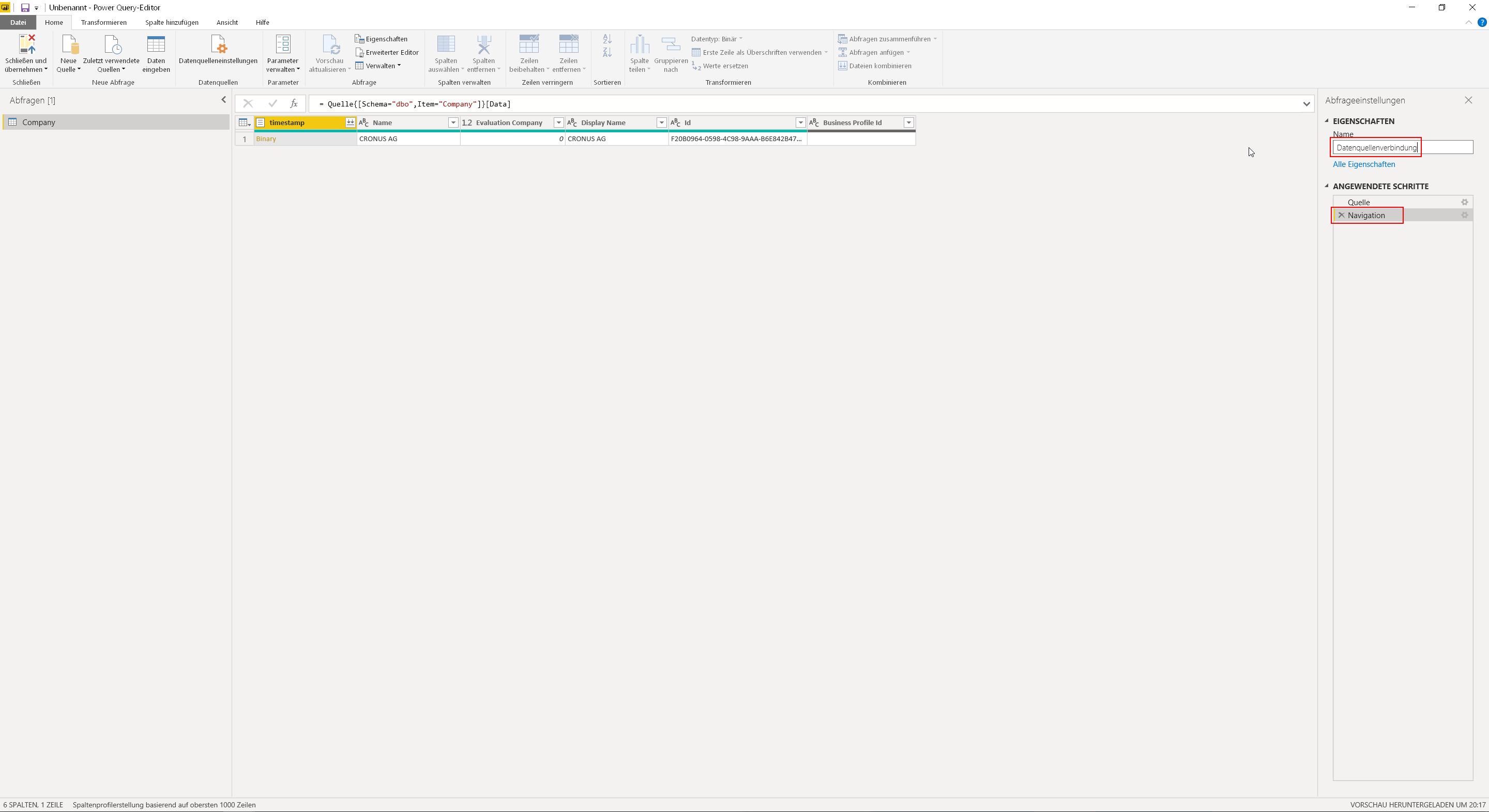Open settings gear of Quelle step
The height and width of the screenshot is (812, 1489).
(1465, 202)
